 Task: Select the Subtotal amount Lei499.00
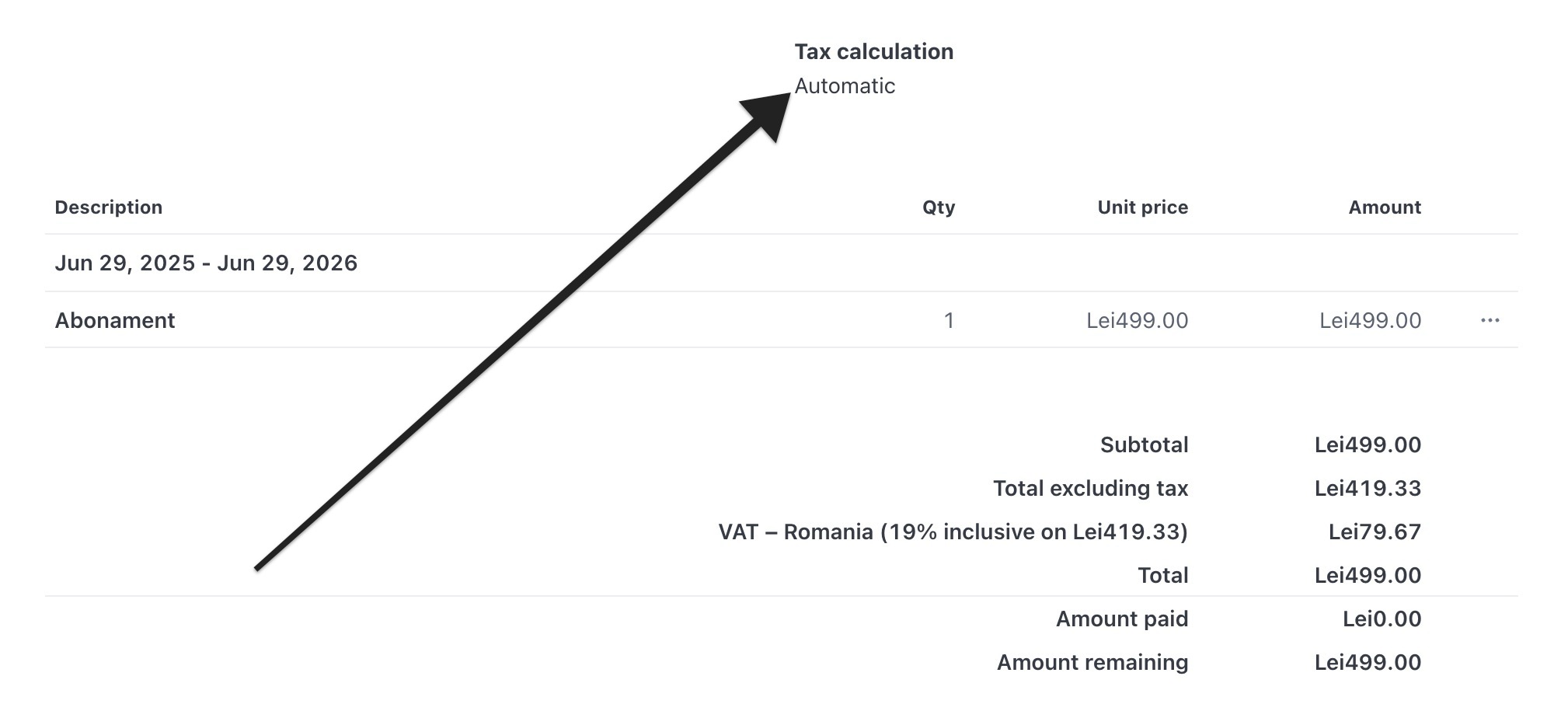[x=1368, y=444]
